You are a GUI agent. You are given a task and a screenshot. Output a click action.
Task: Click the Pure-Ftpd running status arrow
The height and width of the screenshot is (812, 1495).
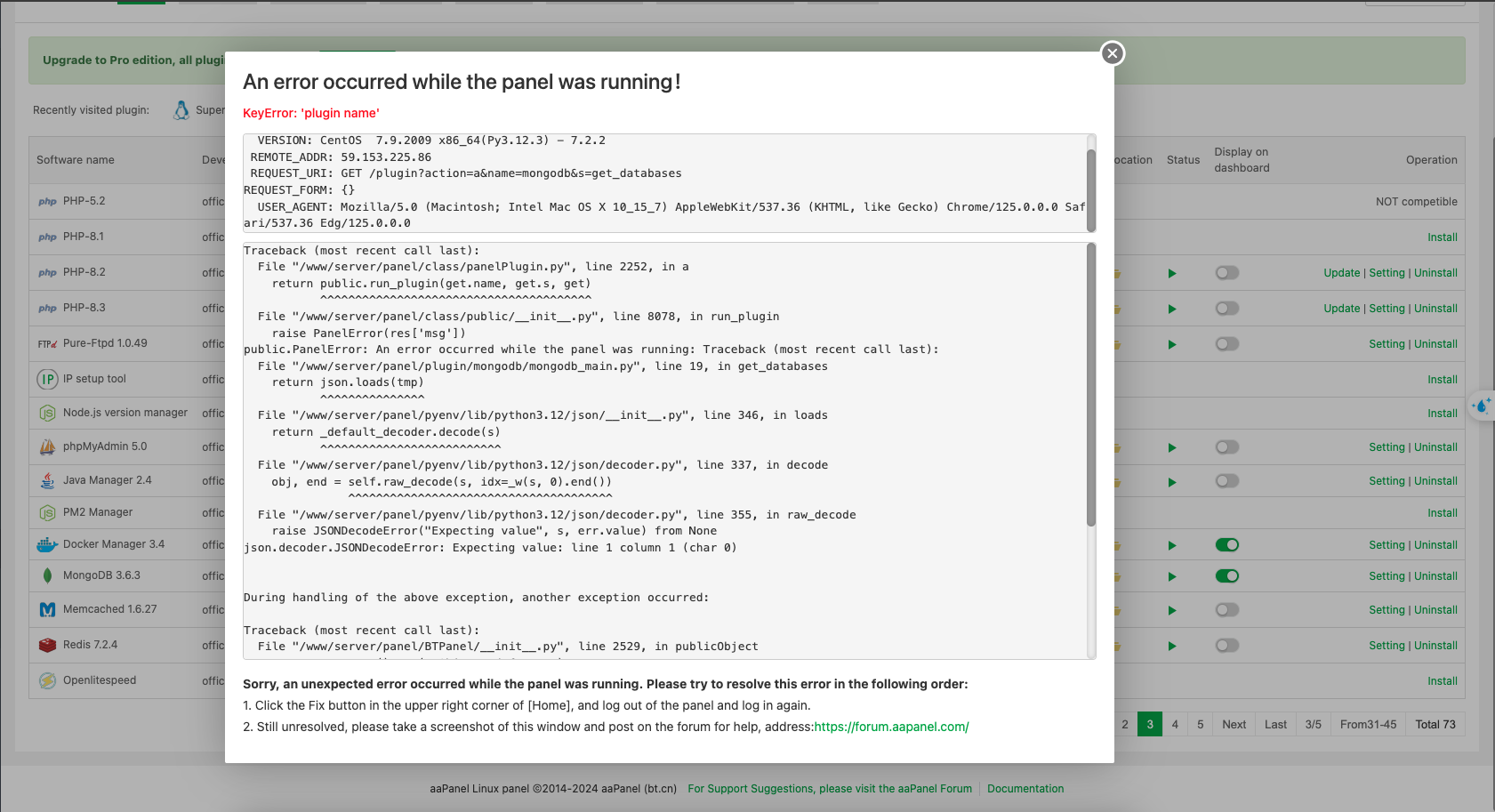click(1172, 344)
